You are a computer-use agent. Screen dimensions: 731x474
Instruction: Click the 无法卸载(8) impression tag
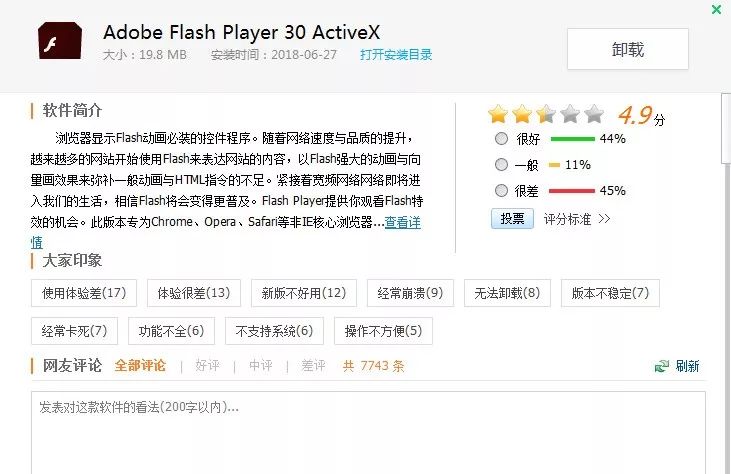[506, 293]
